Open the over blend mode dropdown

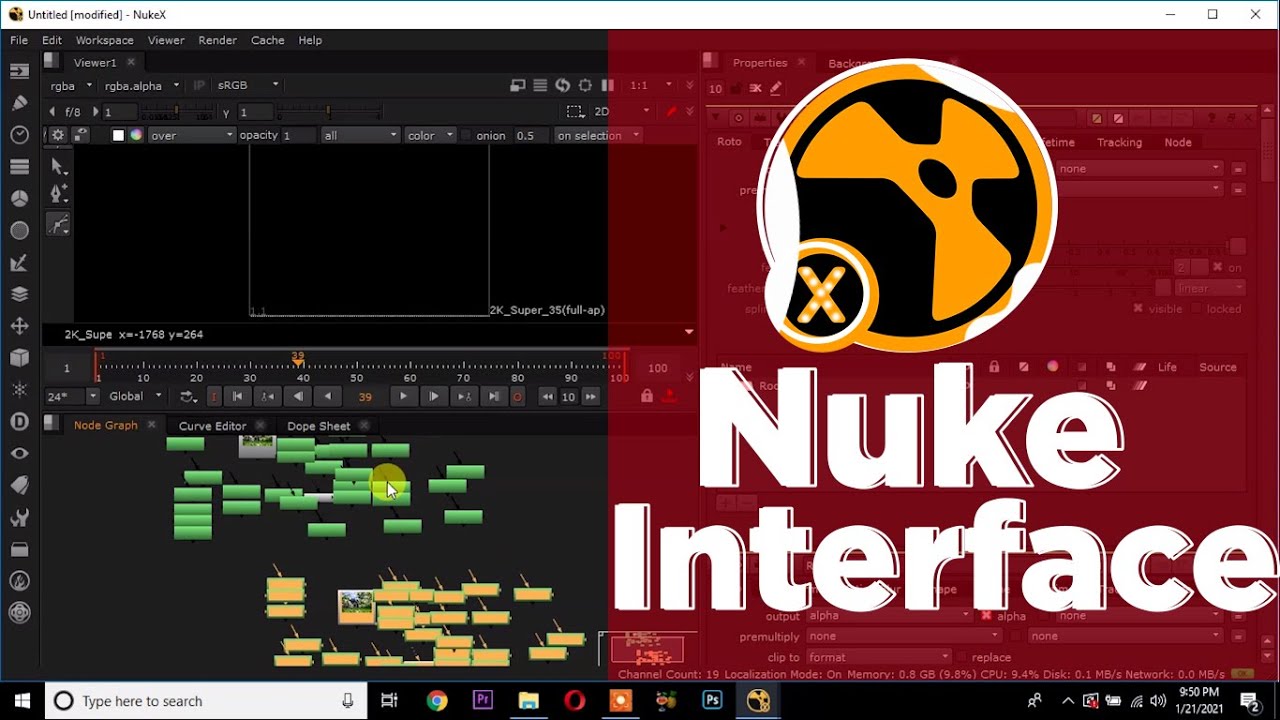pos(191,135)
